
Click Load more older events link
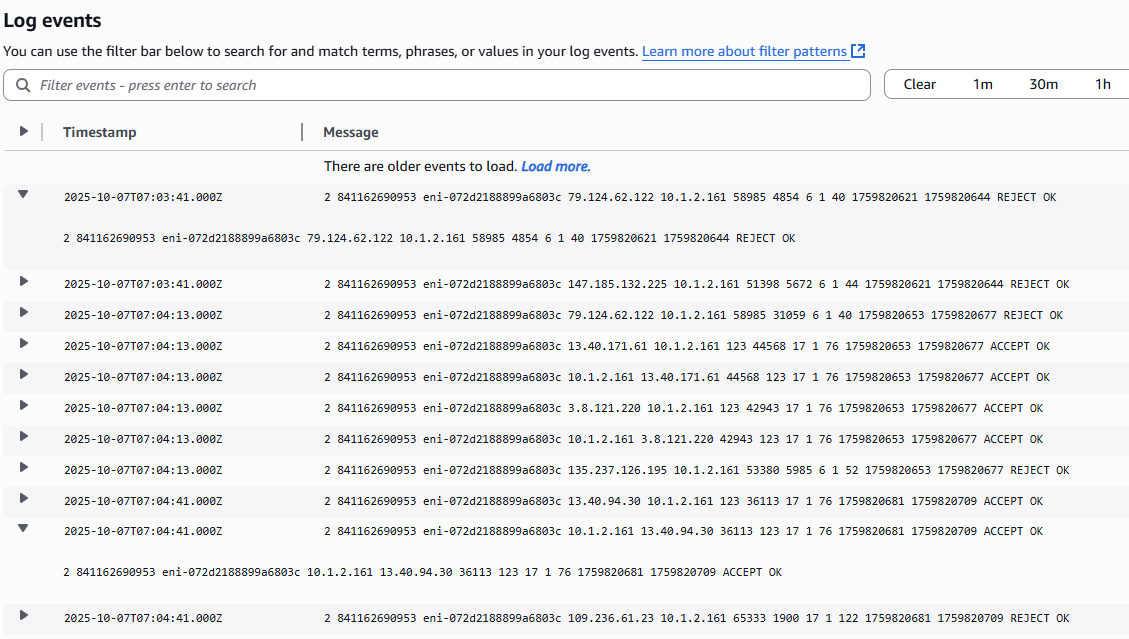[555, 166]
